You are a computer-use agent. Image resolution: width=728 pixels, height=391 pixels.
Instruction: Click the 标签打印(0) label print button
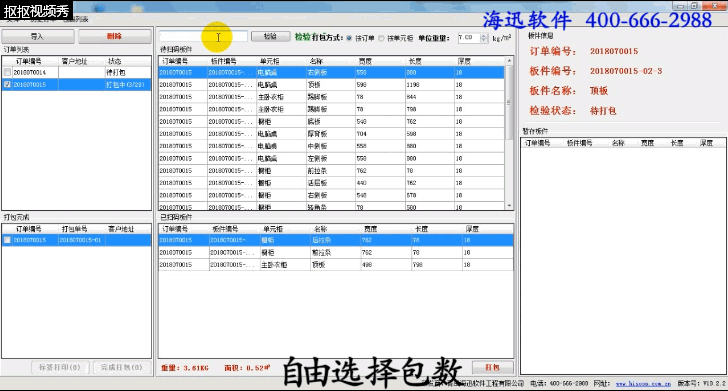[x=60, y=367]
